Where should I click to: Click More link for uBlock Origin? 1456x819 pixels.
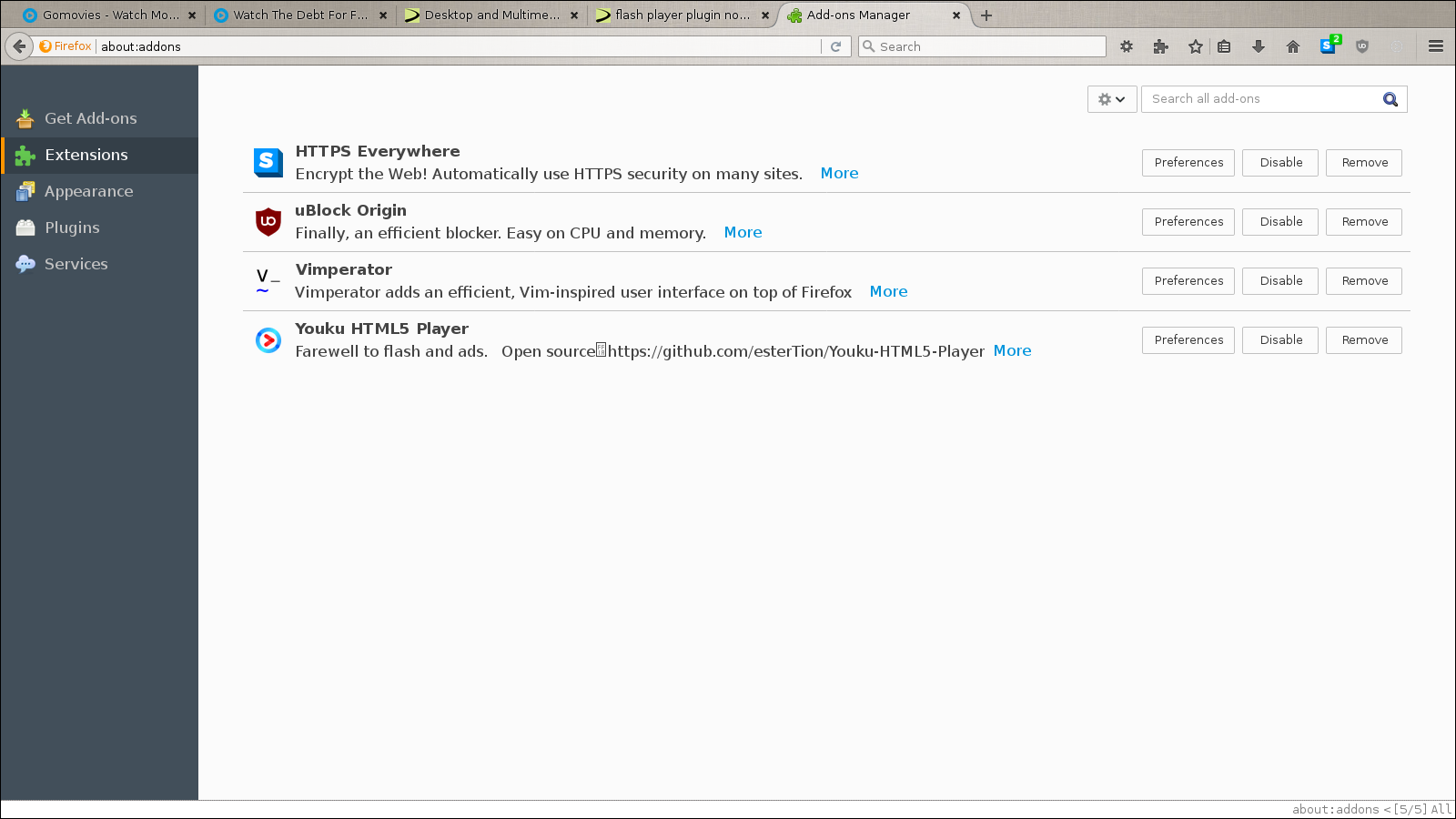(743, 232)
